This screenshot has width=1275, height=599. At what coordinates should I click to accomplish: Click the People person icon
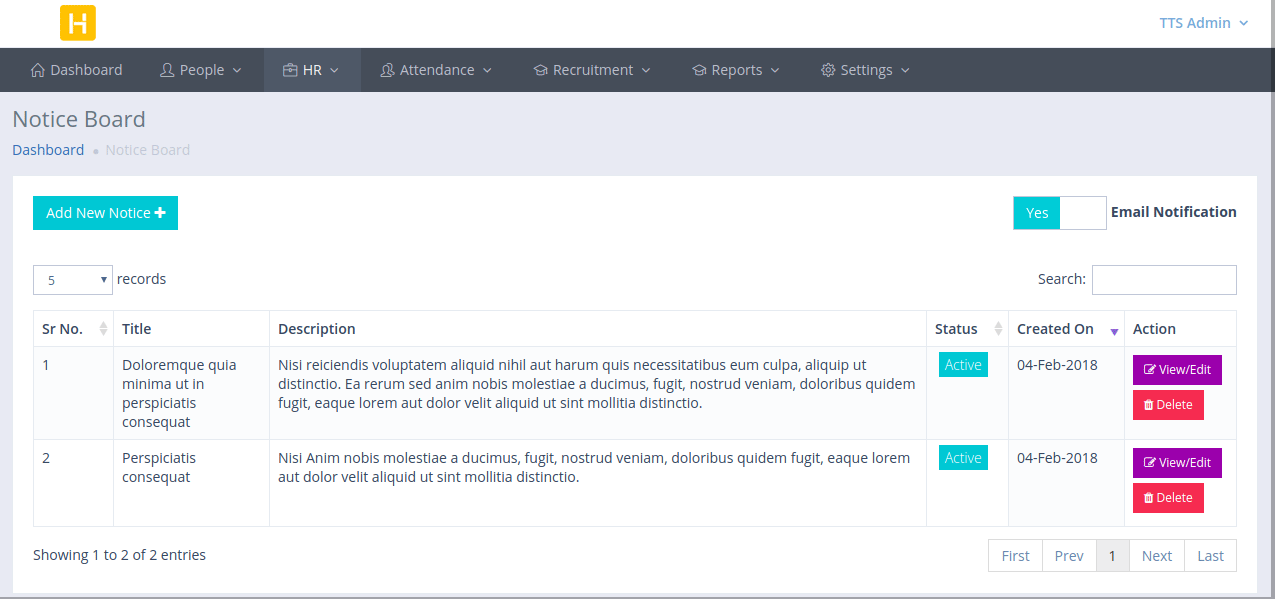tap(167, 70)
